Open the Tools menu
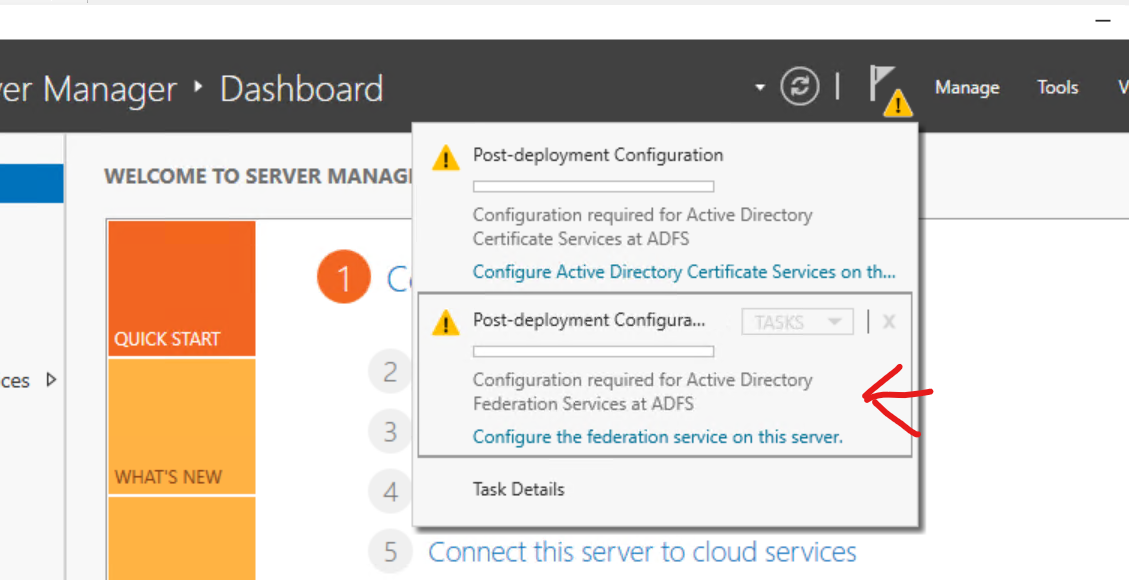The image size is (1129, 580). coord(1057,88)
